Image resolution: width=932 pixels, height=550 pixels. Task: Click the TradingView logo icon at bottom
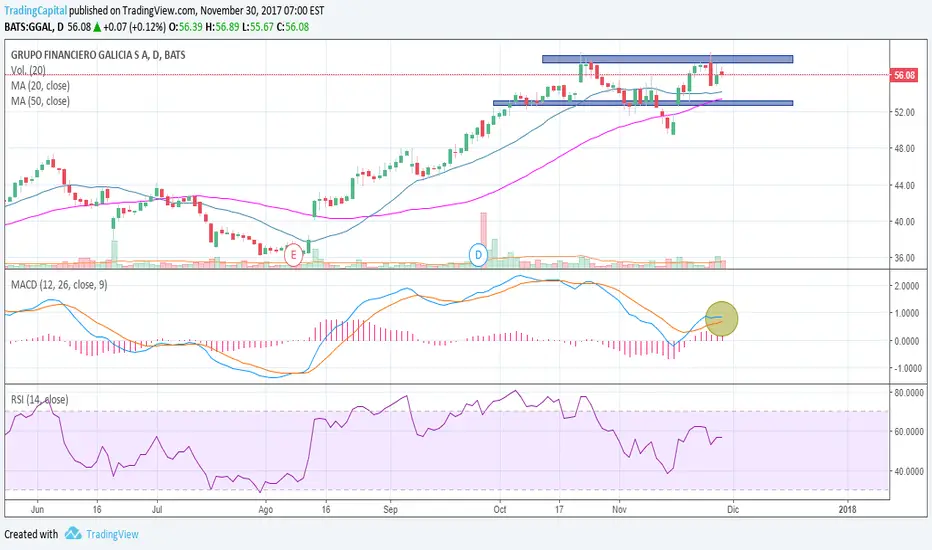tap(73, 533)
